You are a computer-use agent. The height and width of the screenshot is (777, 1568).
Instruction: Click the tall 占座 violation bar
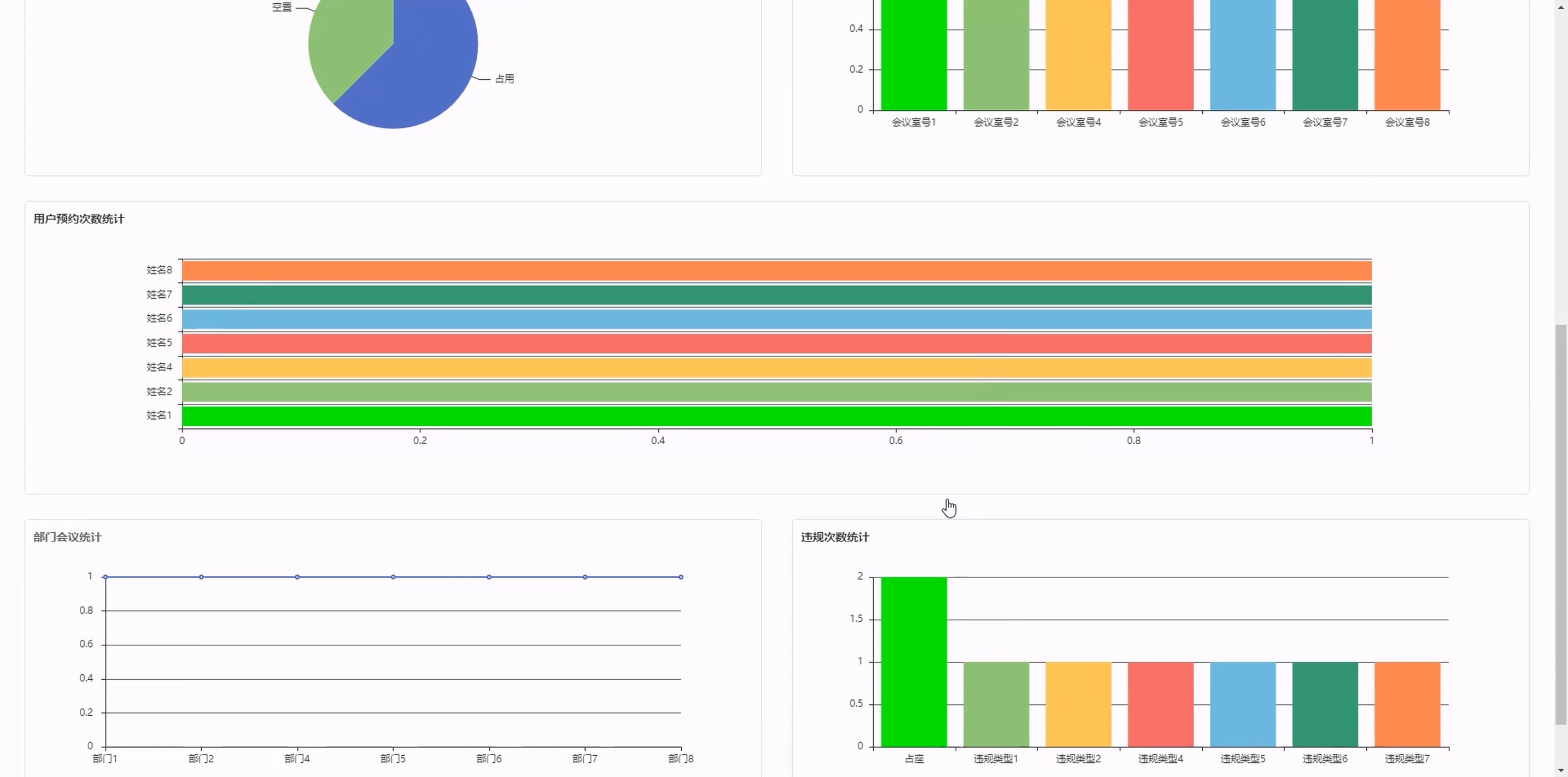pos(914,661)
